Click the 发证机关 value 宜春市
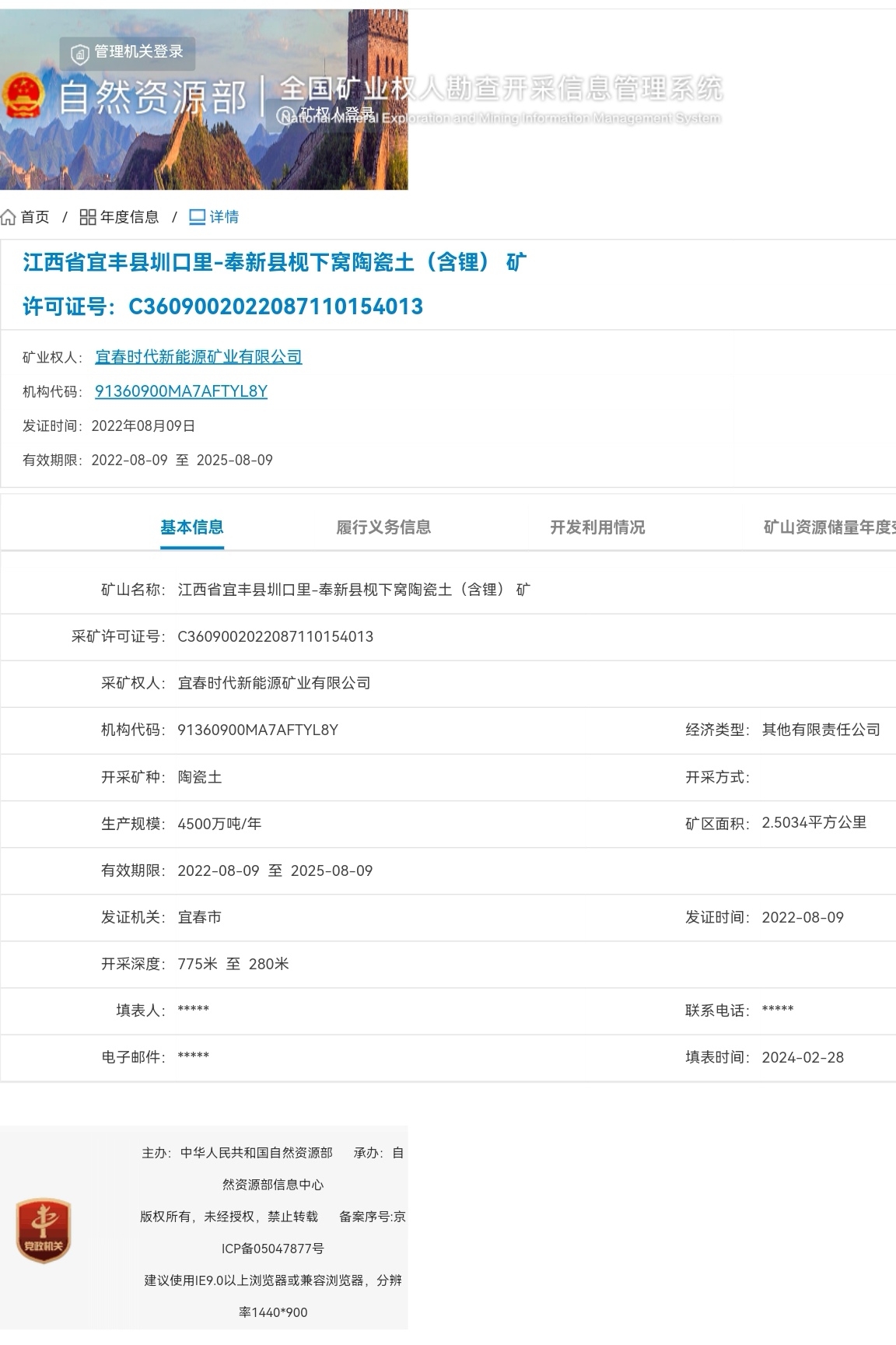The height and width of the screenshot is (1345, 896). click(200, 917)
